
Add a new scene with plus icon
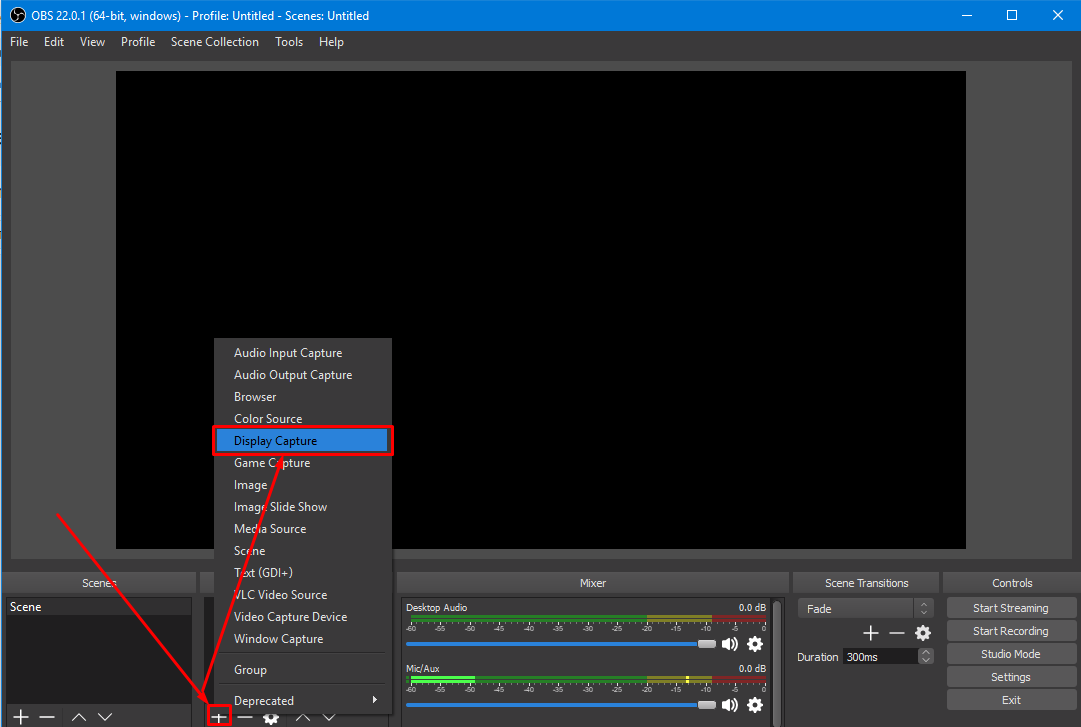pos(21,717)
